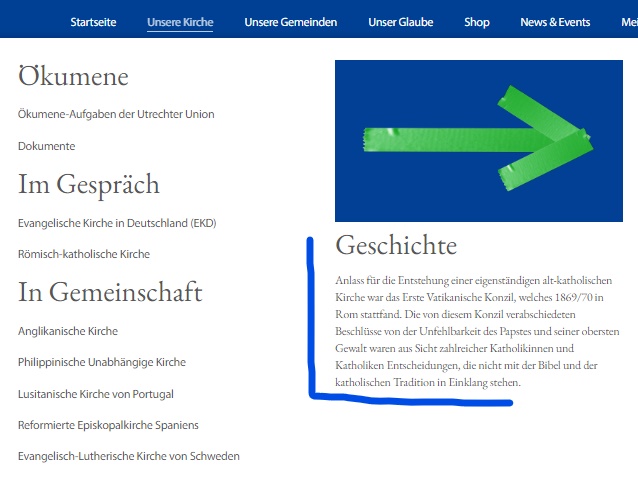The image size is (638, 490).
Task: Click the Ökumene heading
Action: point(73,76)
